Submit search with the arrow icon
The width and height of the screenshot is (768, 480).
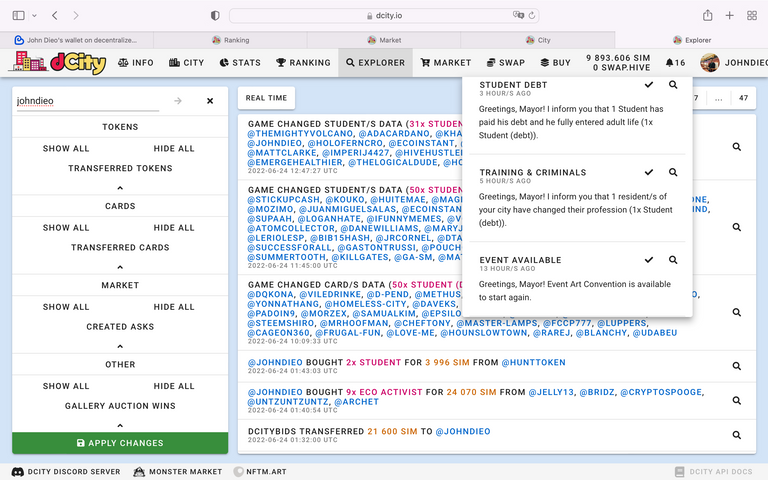[x=178, y=101]
